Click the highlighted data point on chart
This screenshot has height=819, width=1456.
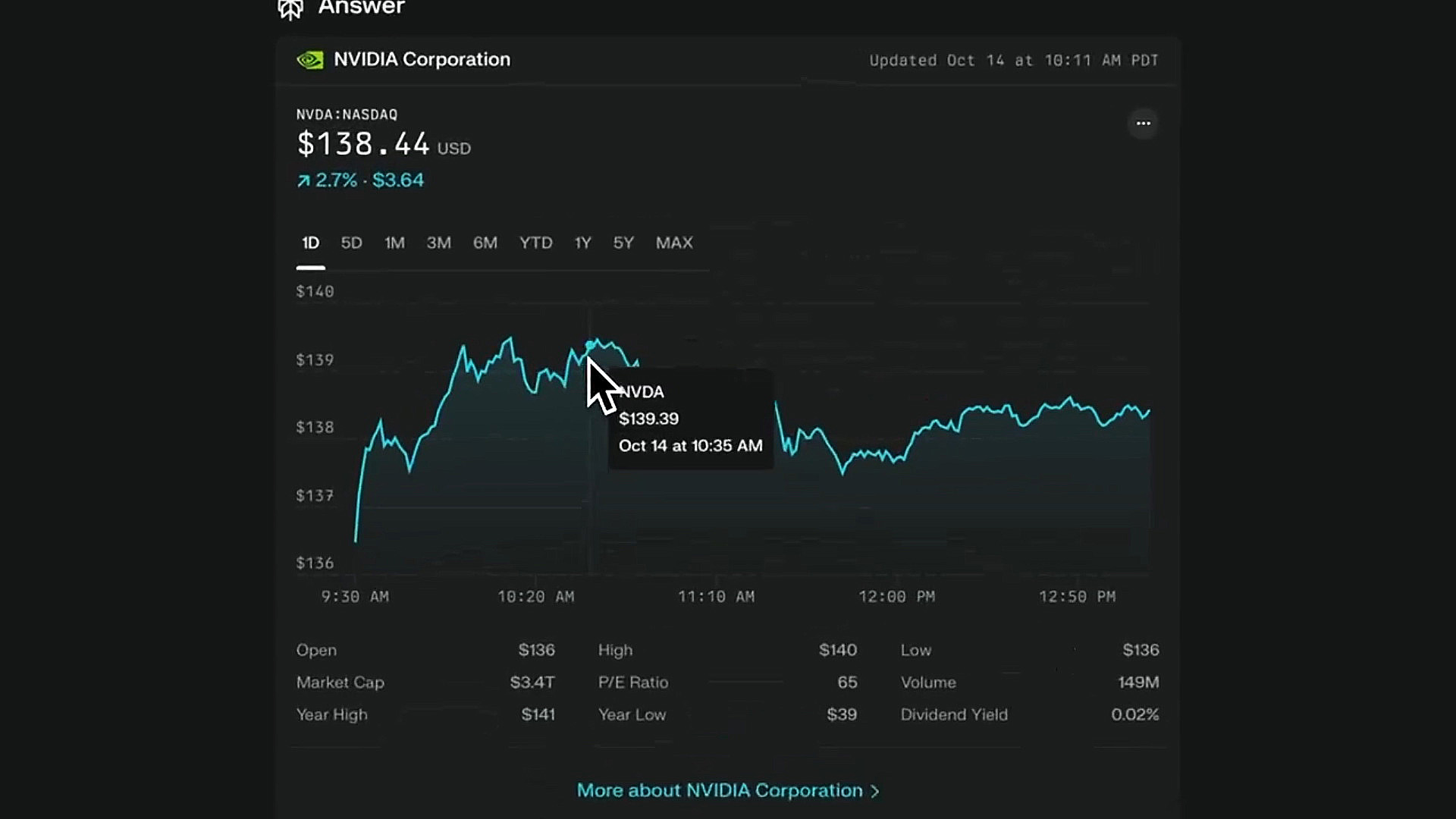coord(590,346)
